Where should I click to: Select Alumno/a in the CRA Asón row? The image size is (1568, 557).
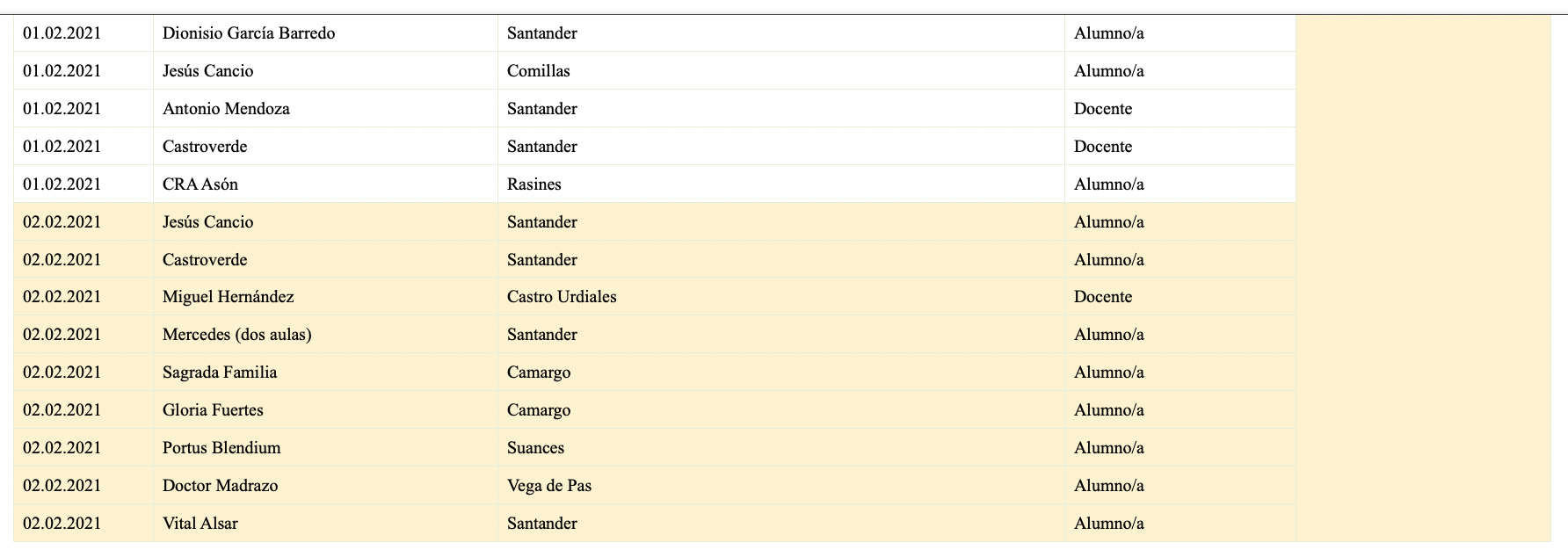tap(1109, 184)
